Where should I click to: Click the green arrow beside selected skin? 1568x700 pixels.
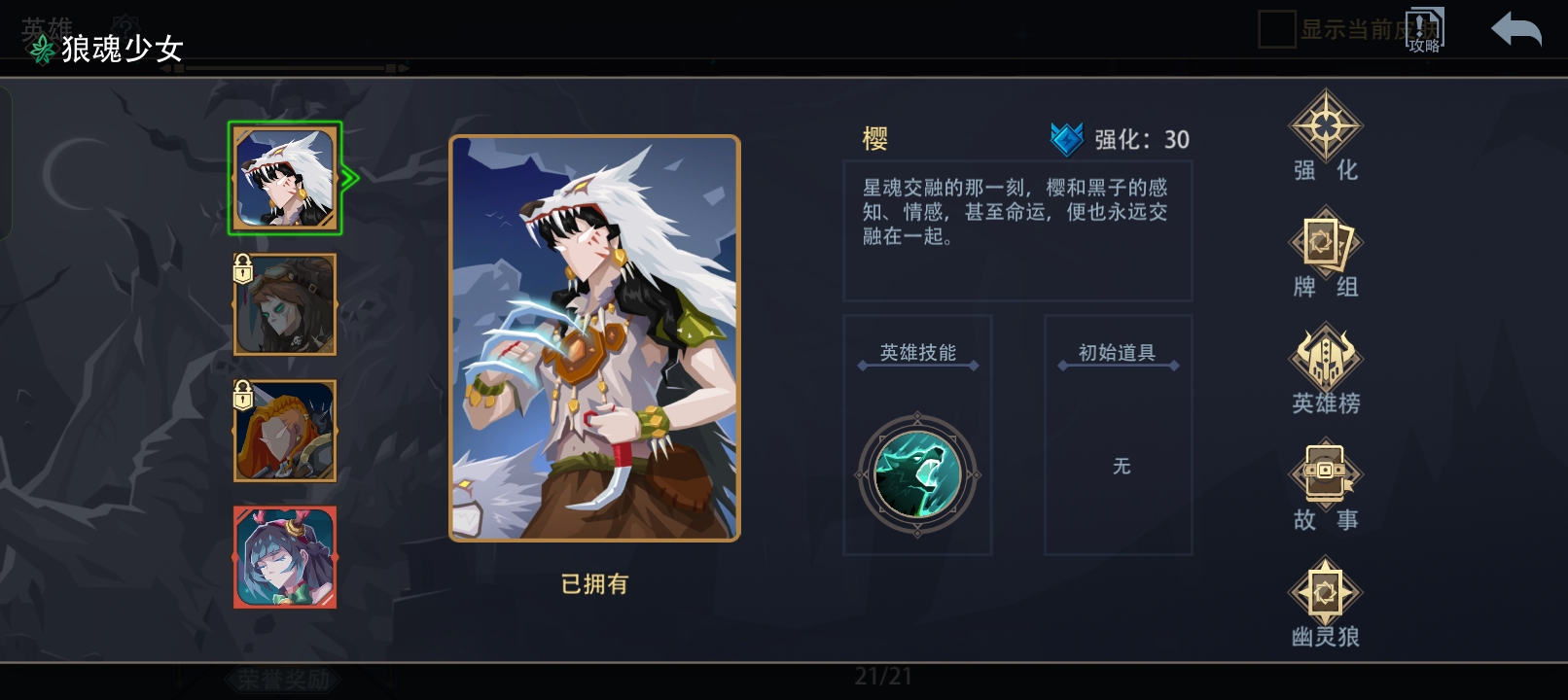(351, 178)
